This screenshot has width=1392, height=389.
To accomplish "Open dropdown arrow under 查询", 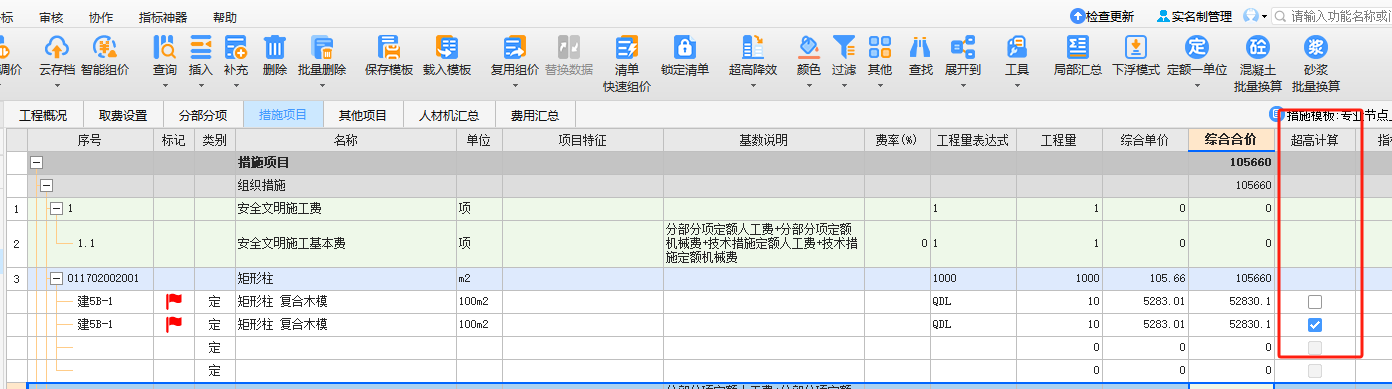I will tap(165, 86).
